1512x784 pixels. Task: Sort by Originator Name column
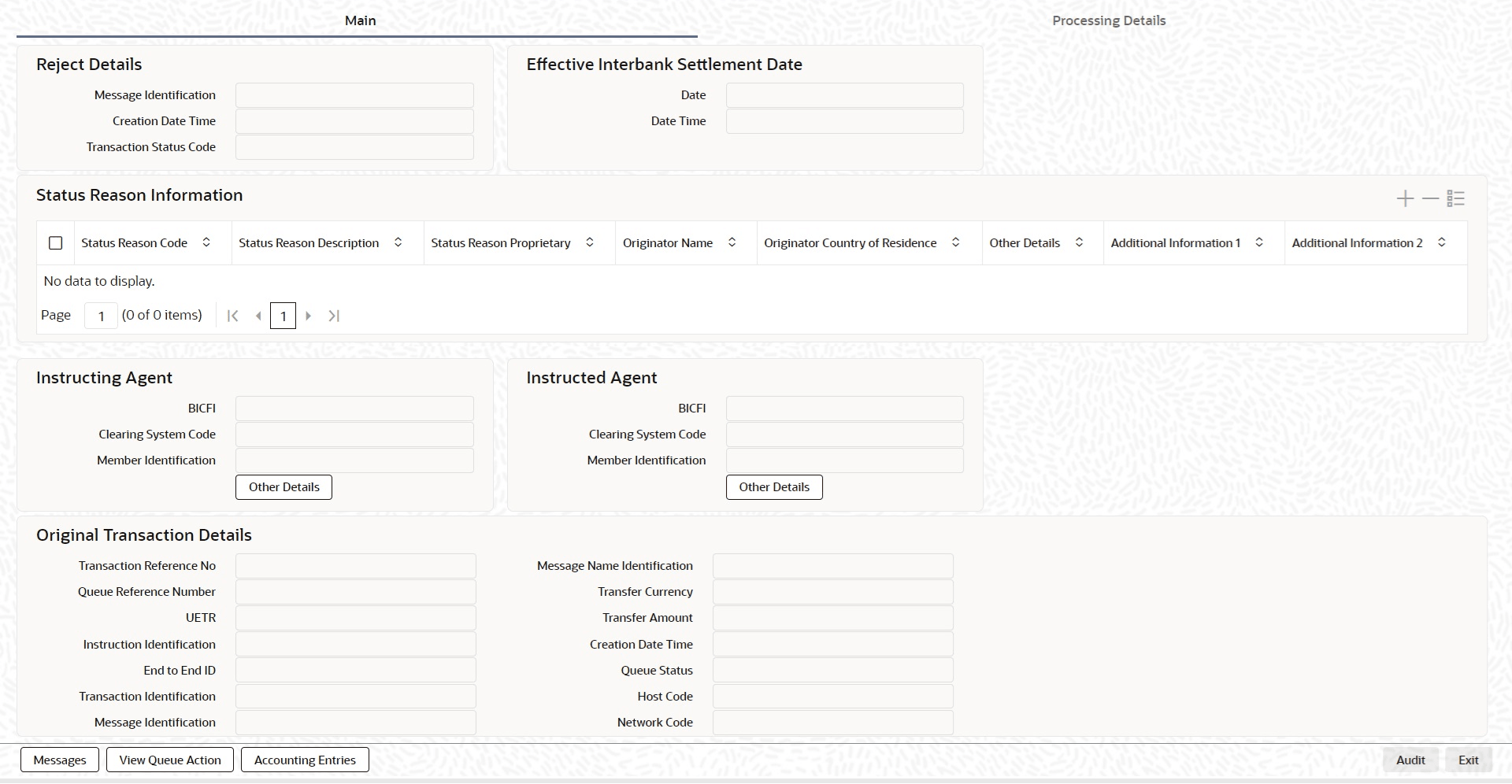[732, 242]
